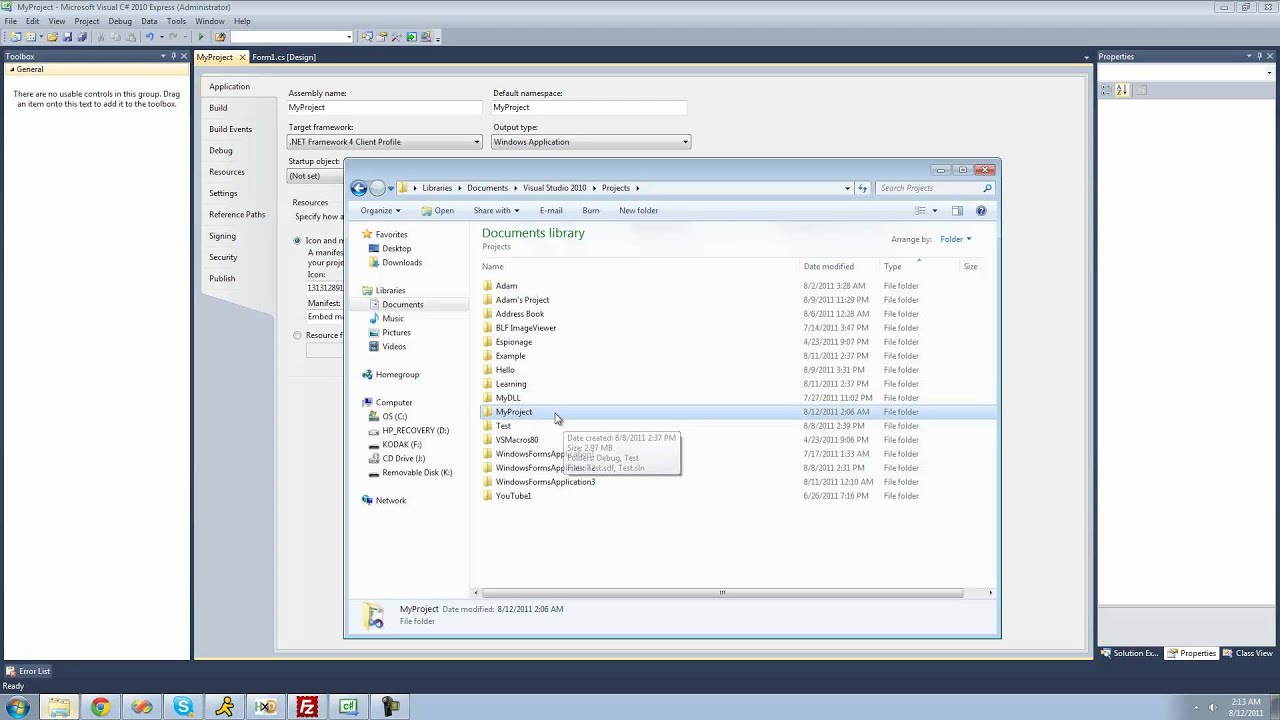This screenshot has height=720, width=1280.
Task: Open the Error List panel tab
Action: [x=27, y=671]
